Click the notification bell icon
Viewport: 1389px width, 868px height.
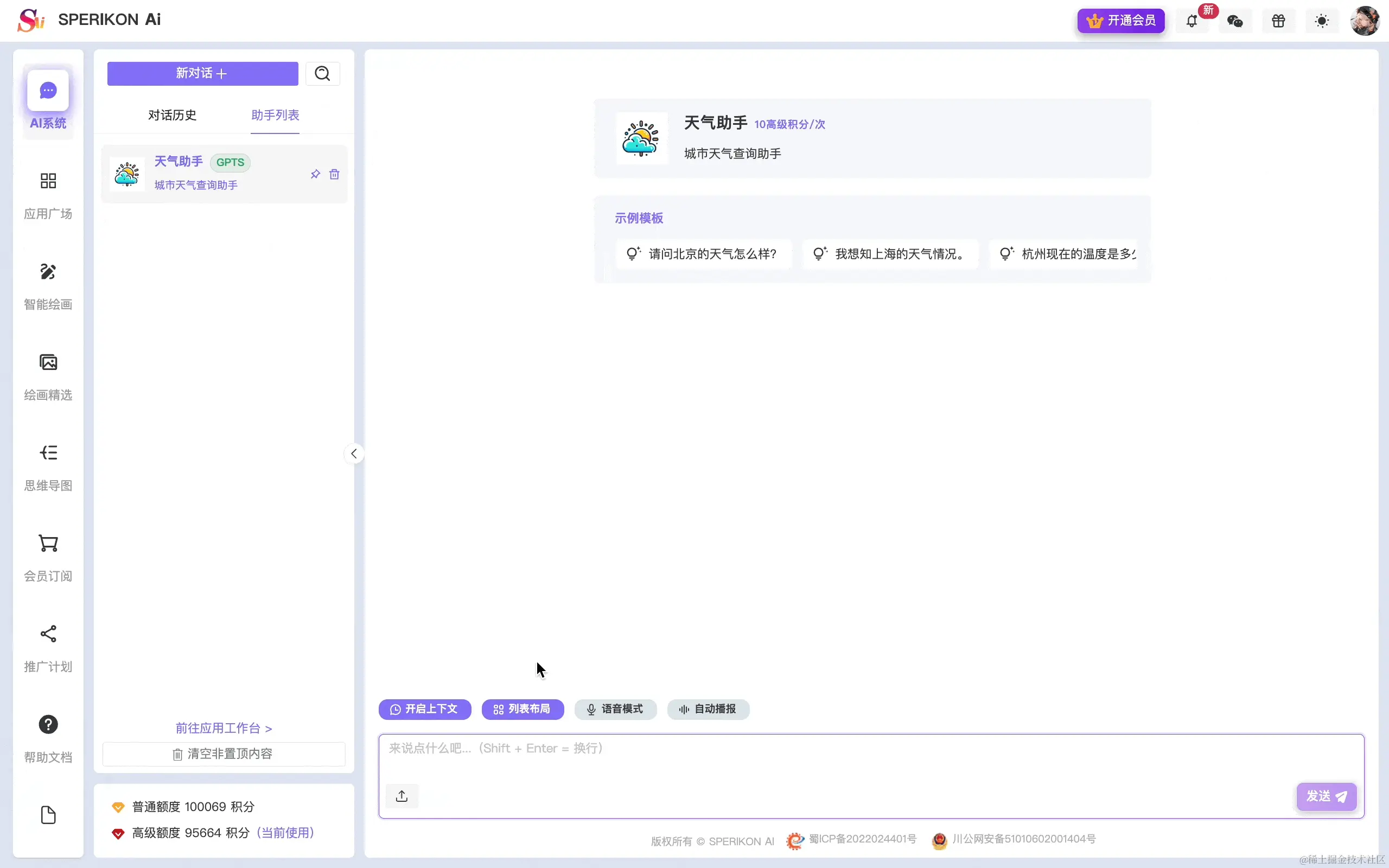1191,20
